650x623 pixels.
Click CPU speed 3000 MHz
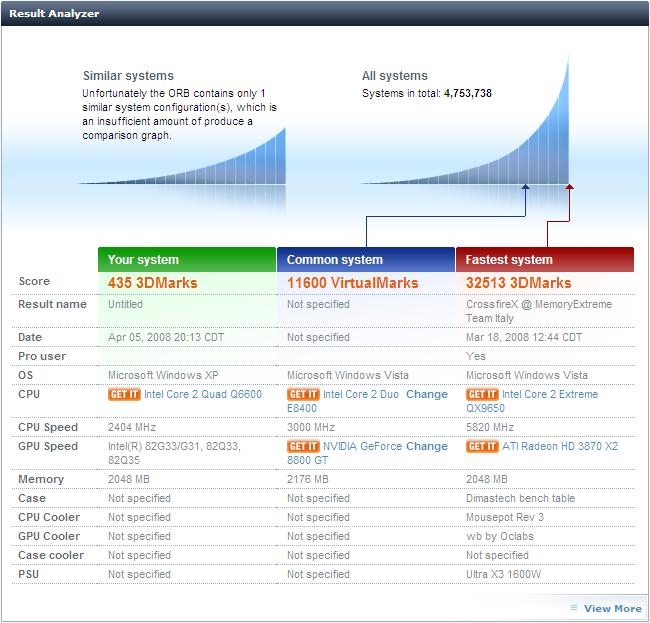click(x=311, y=427)
